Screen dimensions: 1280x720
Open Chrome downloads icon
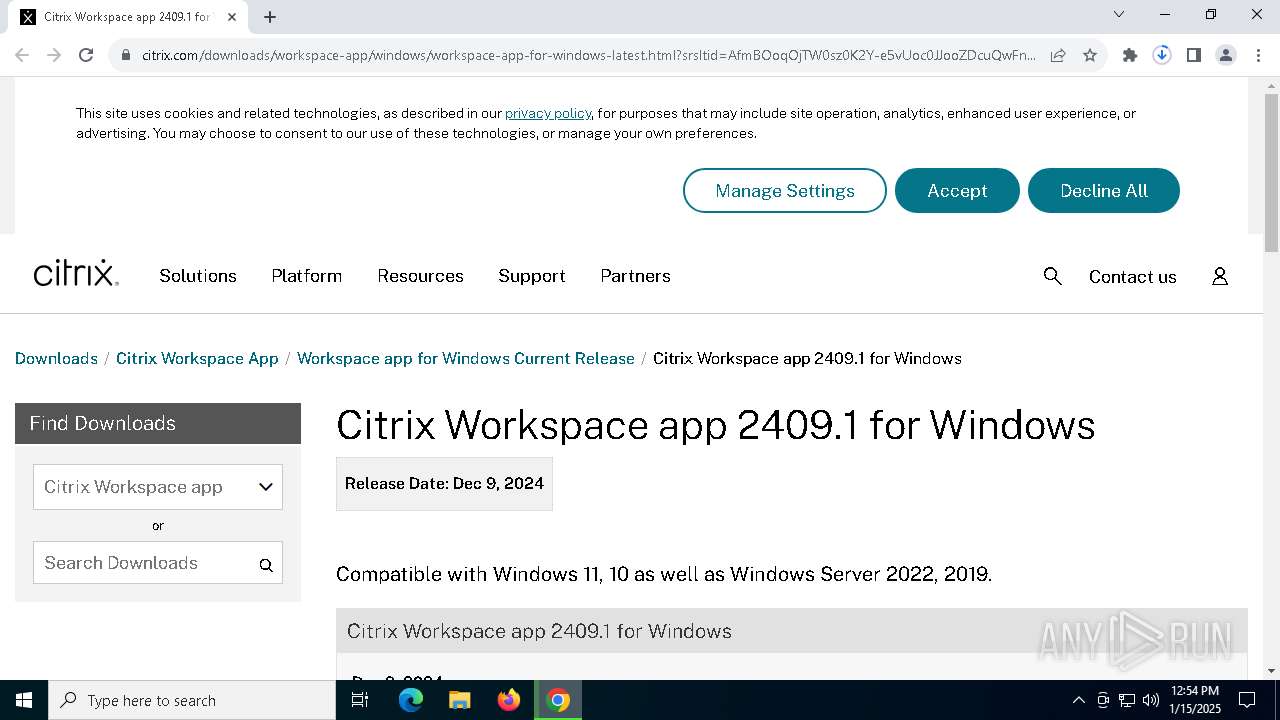[x=1162, y=55]
